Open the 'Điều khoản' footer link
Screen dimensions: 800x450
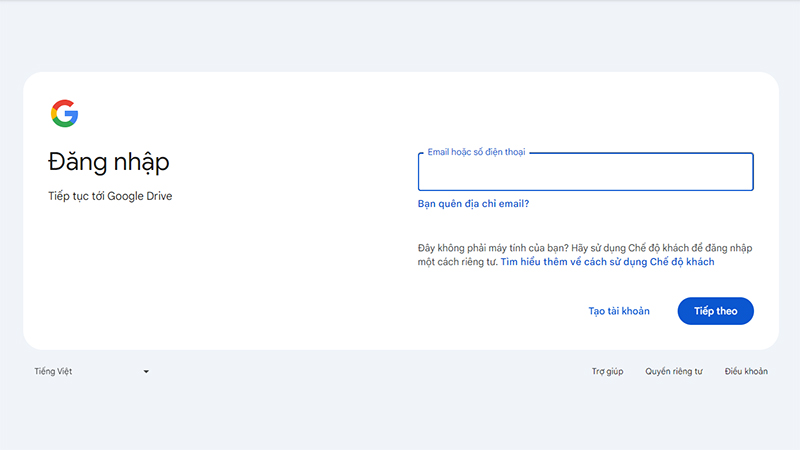coord(746,371)
